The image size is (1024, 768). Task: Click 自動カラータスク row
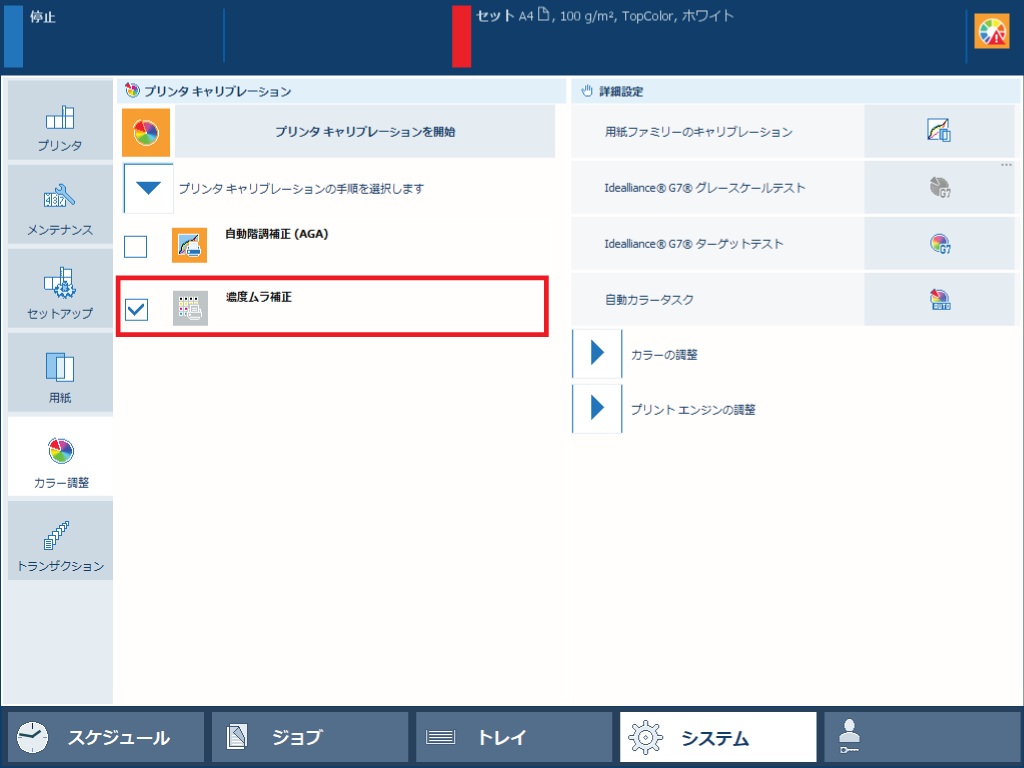tap(793, 300)
